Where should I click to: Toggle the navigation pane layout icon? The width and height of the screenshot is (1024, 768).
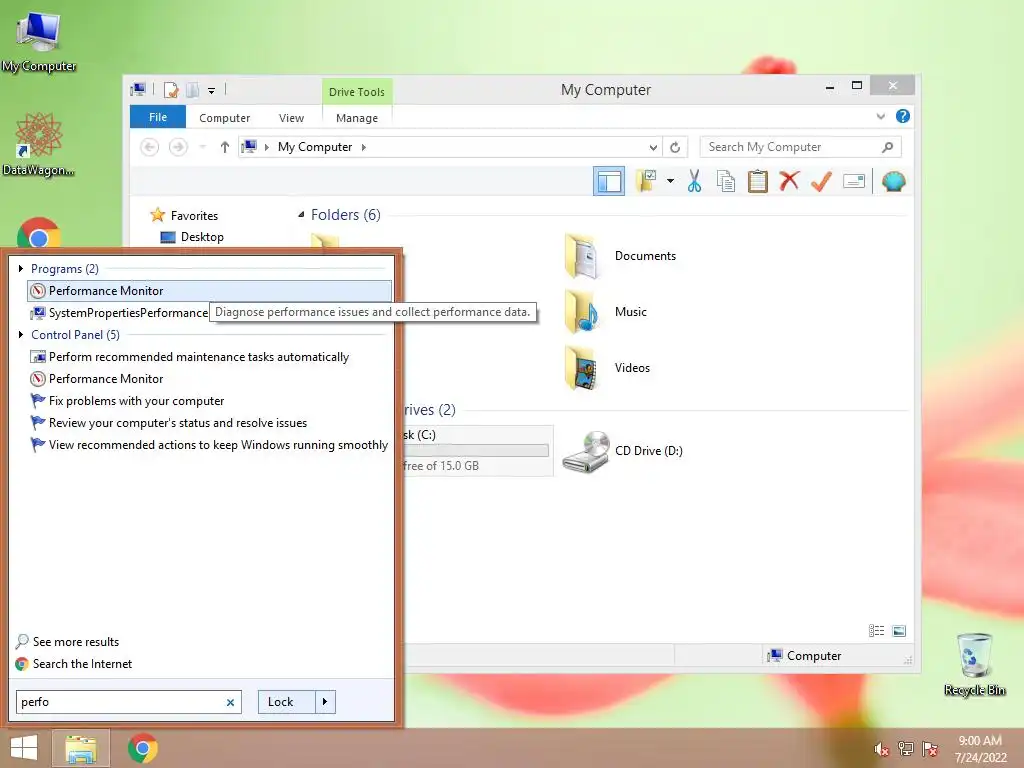(x=609, y=181)
